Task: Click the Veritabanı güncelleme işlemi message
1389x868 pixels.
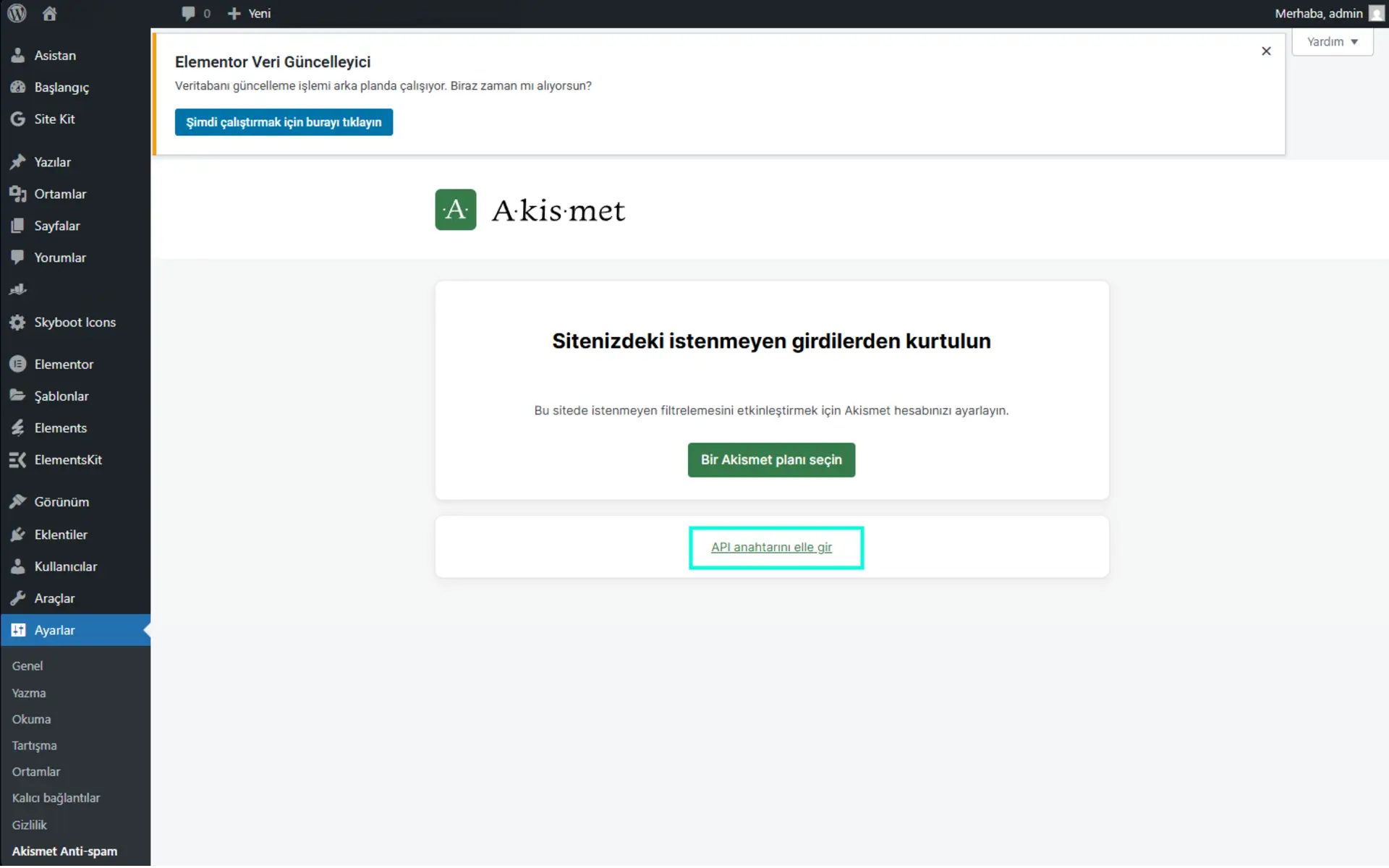Action: point(383,86)
